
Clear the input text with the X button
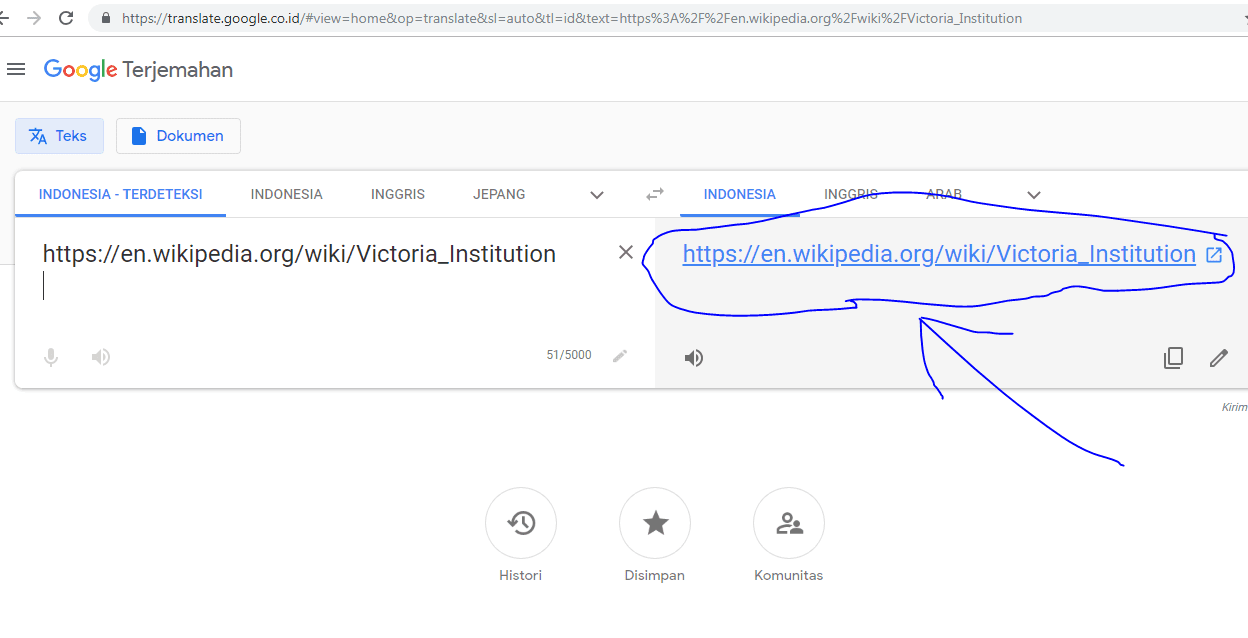tap(626, 252)
